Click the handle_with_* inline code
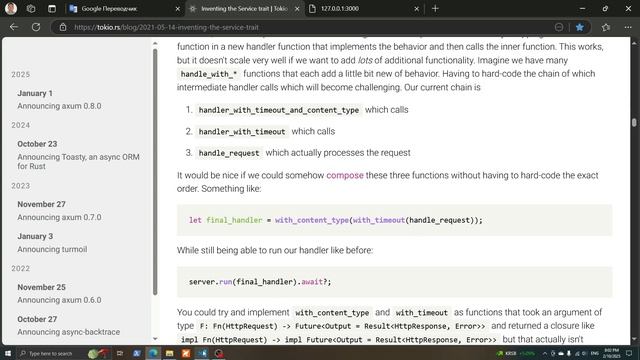 [x=209, y=74]
